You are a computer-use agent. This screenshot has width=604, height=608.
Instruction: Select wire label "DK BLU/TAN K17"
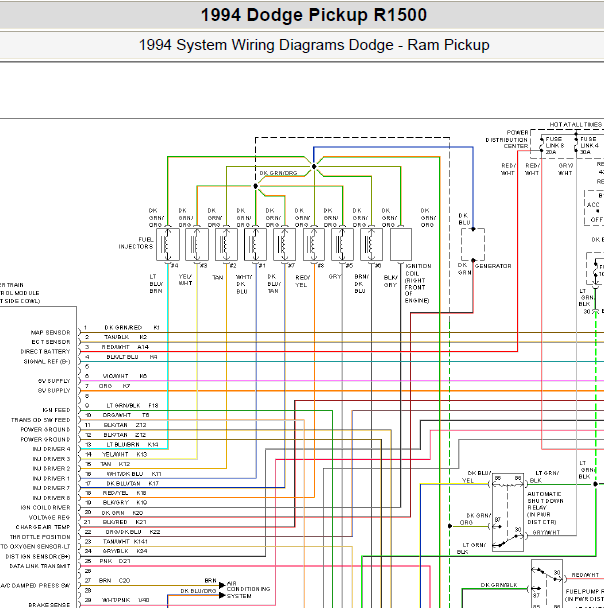point(132,484)
